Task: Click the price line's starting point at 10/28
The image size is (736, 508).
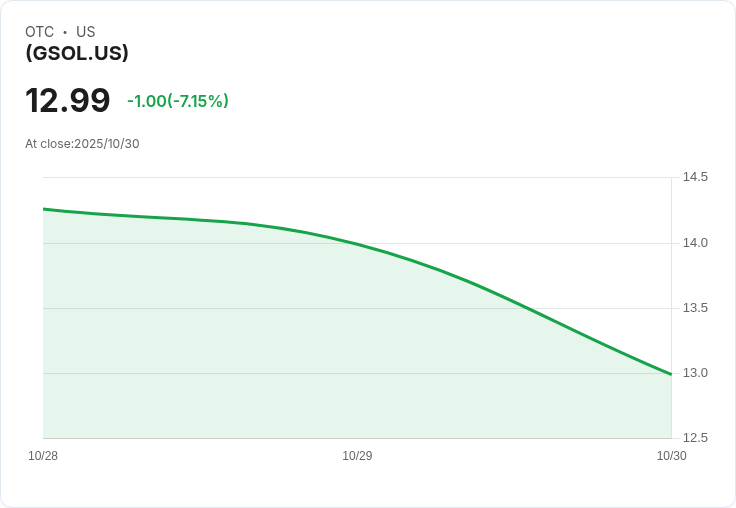Action: point(44,209)
